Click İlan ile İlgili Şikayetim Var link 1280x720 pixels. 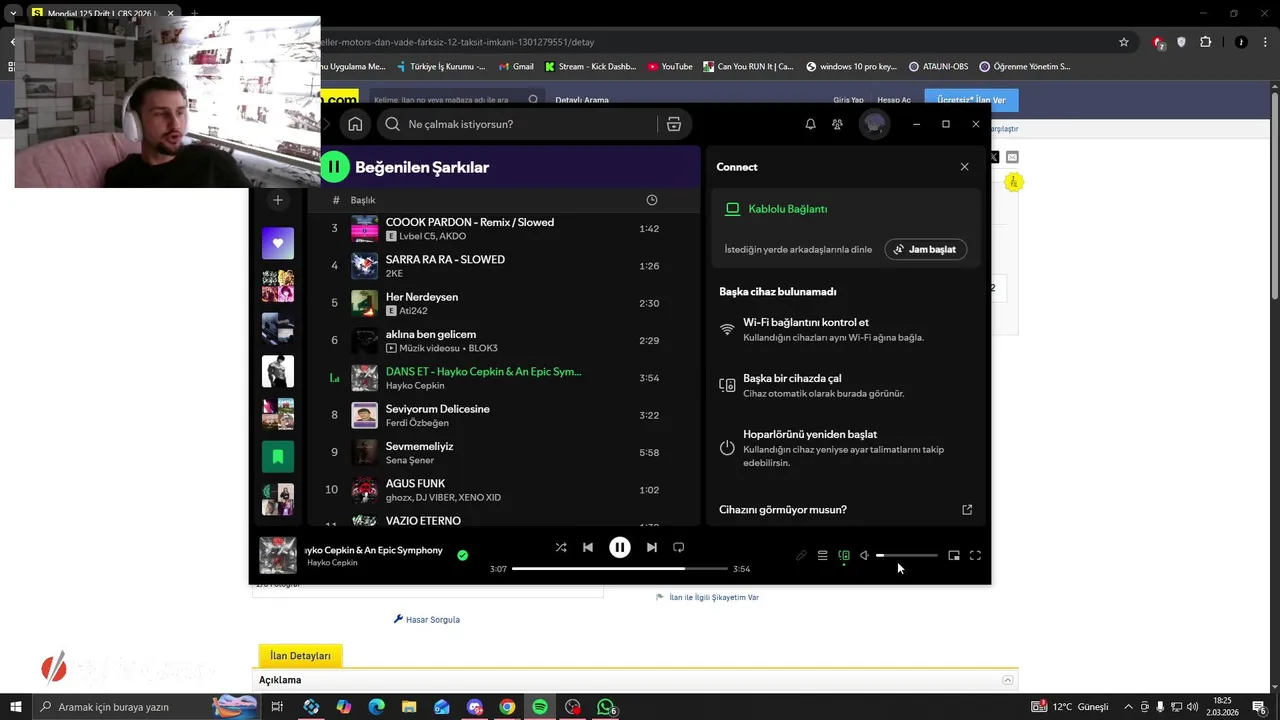(707, 597)
